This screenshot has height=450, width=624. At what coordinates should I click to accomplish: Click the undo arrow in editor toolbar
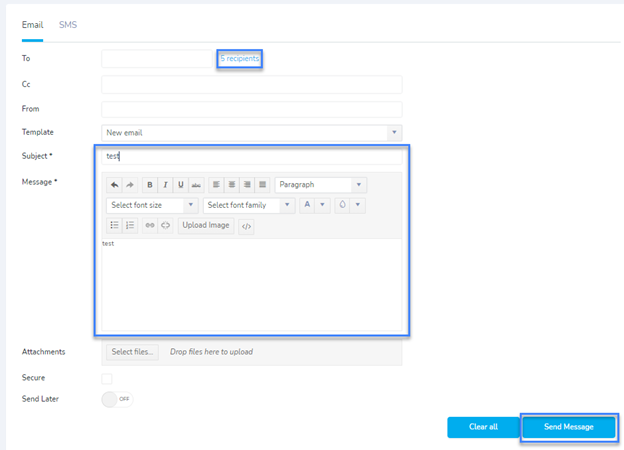coord(114,185)
